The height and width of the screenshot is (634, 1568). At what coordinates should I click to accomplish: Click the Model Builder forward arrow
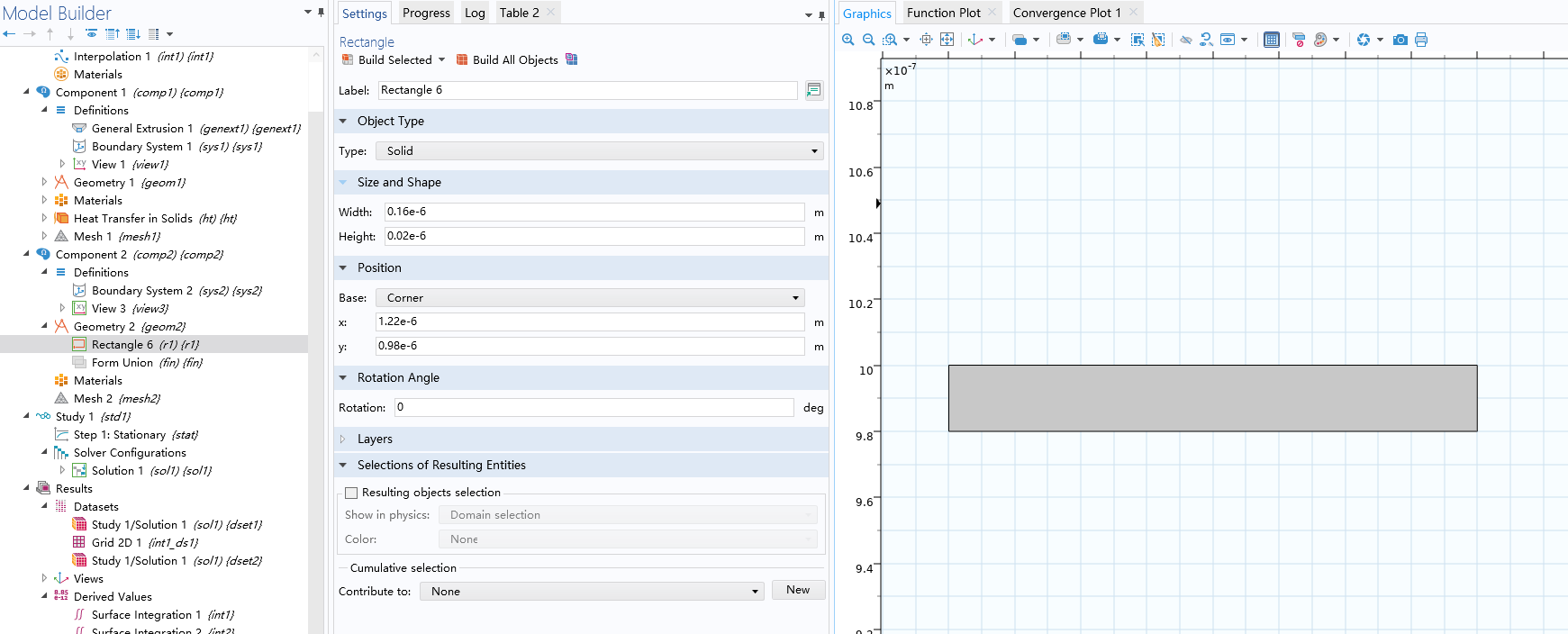30,34
